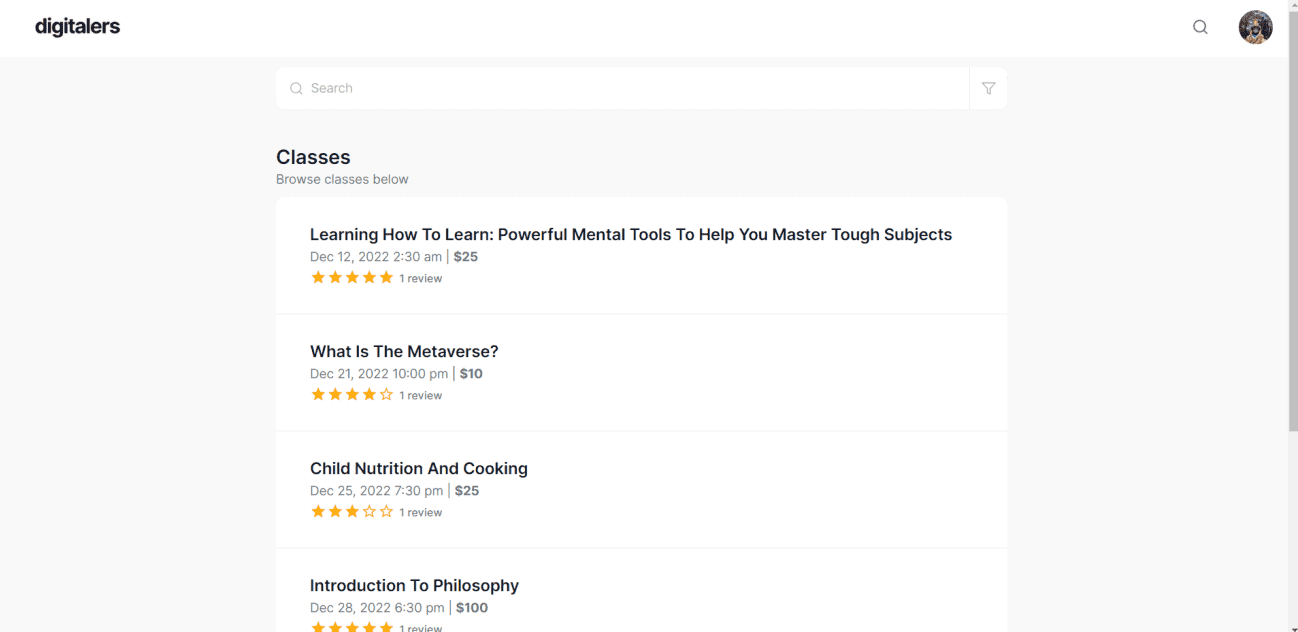Focus the classes Search input field
Screen dimensions: 1298x632
[636, 88]
